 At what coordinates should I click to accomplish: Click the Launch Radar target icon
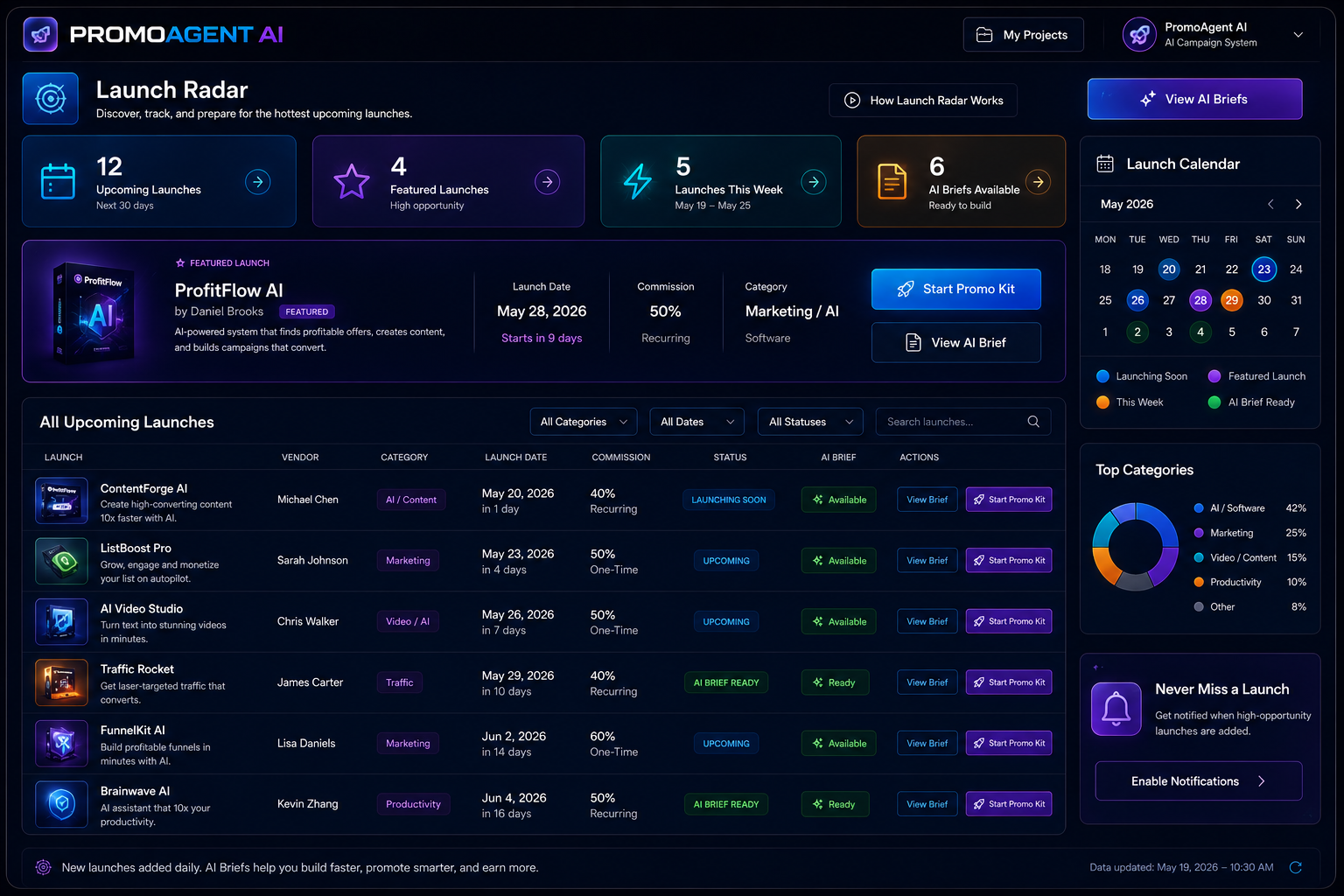click(51, 99)
